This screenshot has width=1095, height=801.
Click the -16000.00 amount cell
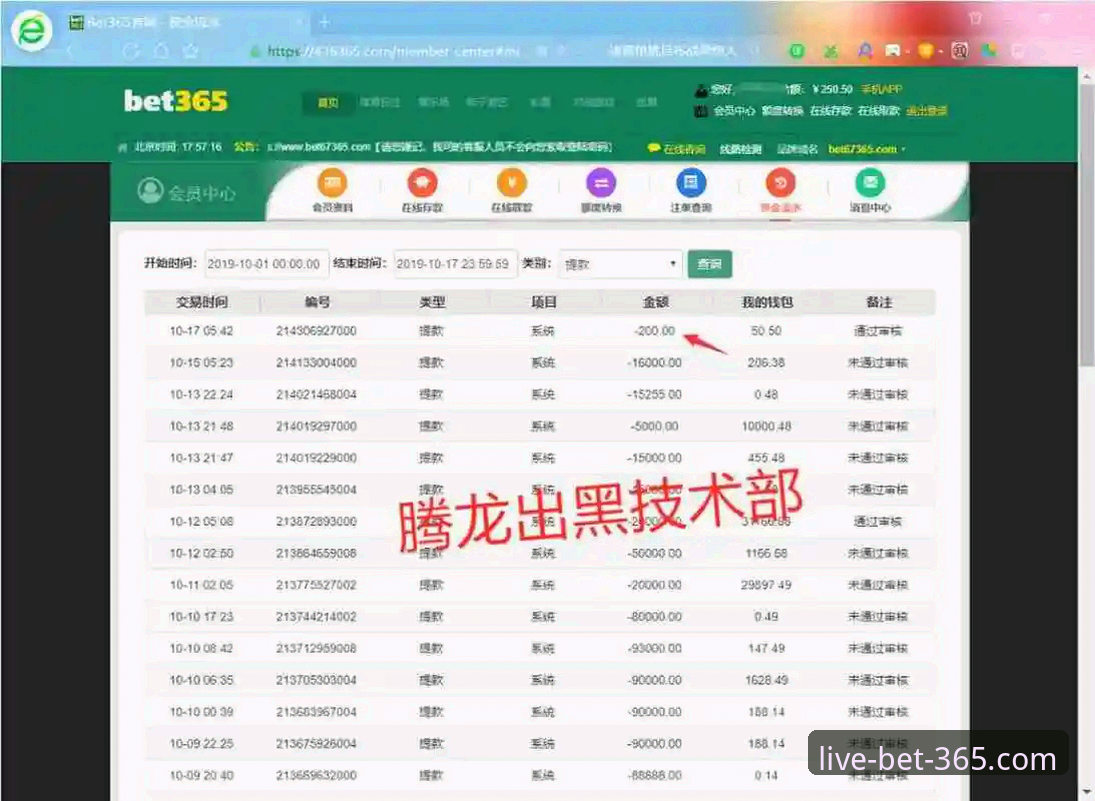[x=654, y=363]
